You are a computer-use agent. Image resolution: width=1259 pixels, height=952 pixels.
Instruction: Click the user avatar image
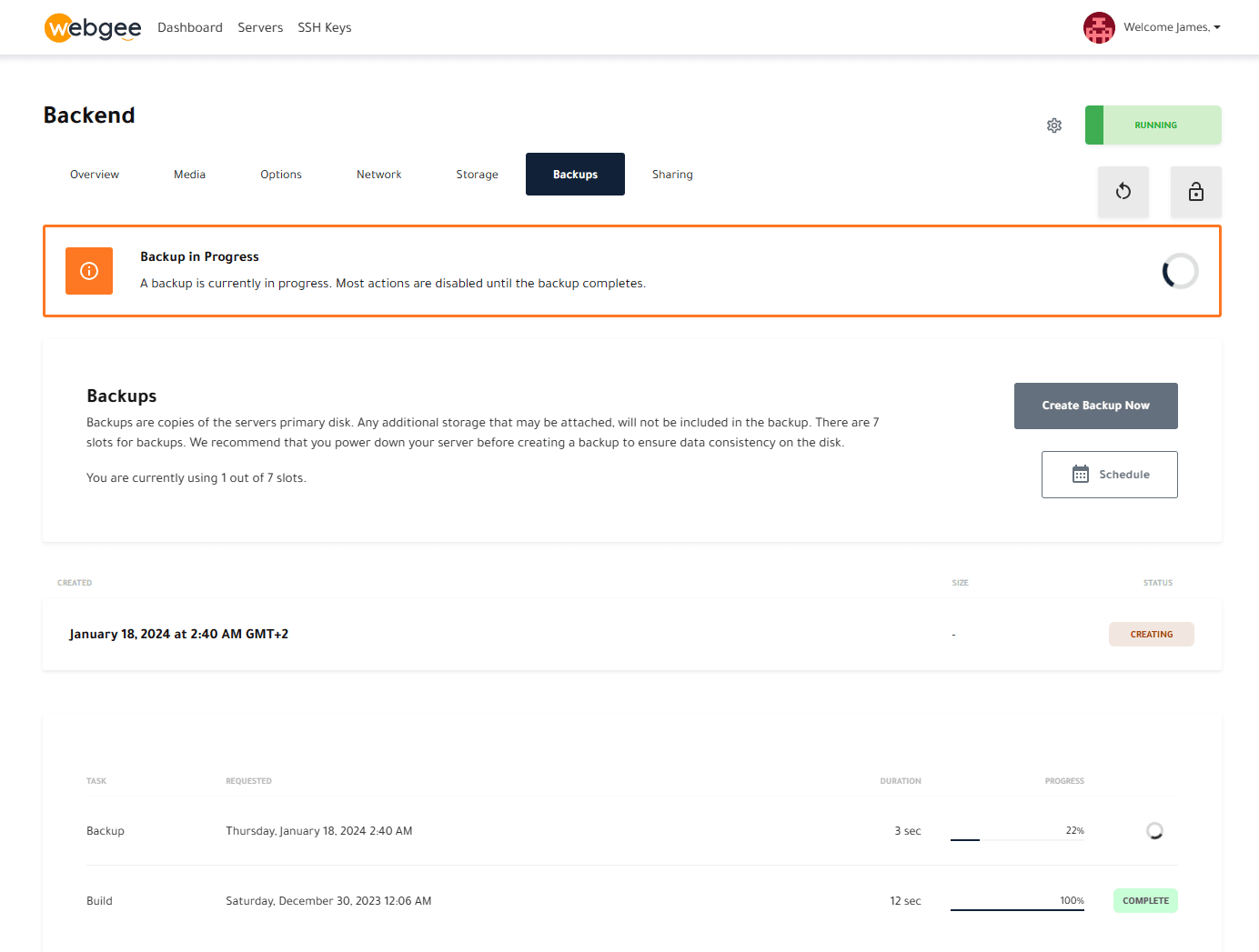[x=1099, y=27]
